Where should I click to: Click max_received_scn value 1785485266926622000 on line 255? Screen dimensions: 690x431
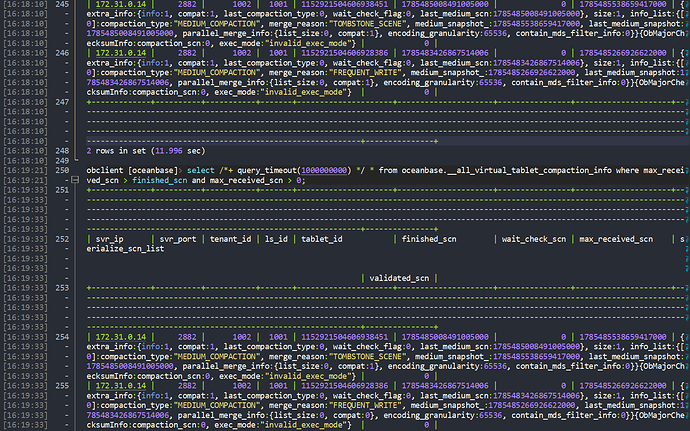[x=623, y=386]
